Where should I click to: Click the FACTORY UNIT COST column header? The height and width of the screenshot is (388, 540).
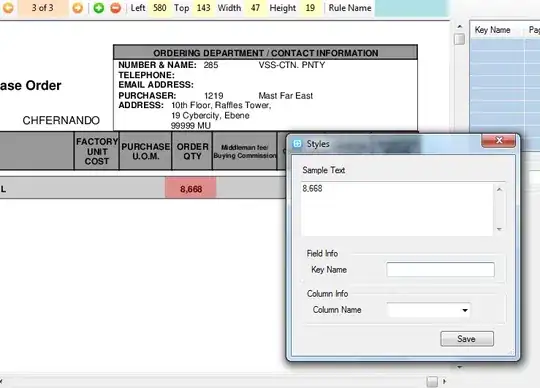tap(97, 151)
